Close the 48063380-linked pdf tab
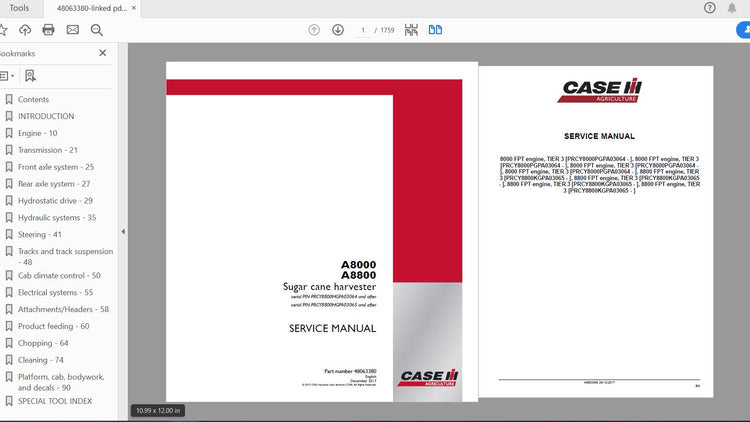Viewport: 750px width, 422px height. (x=134, y=8)
